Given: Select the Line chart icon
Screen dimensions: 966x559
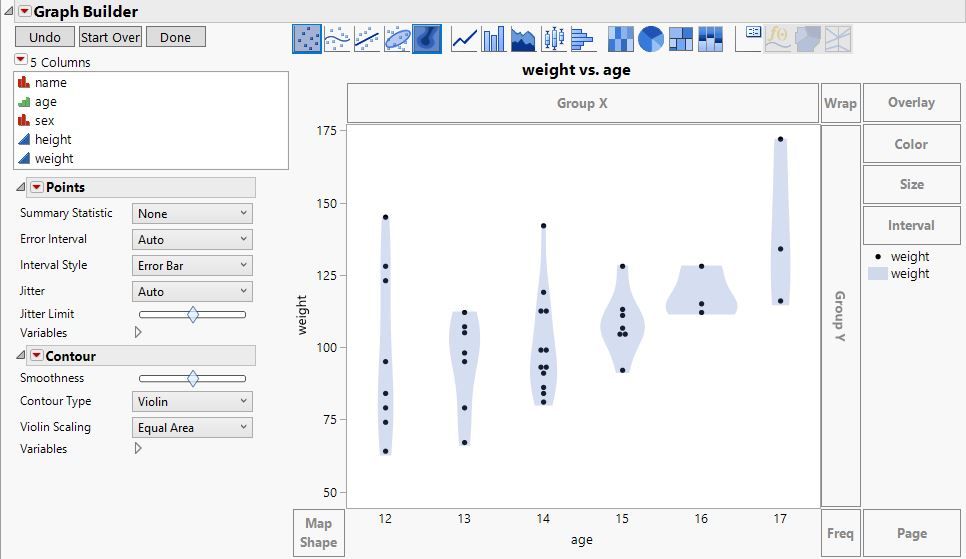Looking at the screenshot, I should 464,39.
